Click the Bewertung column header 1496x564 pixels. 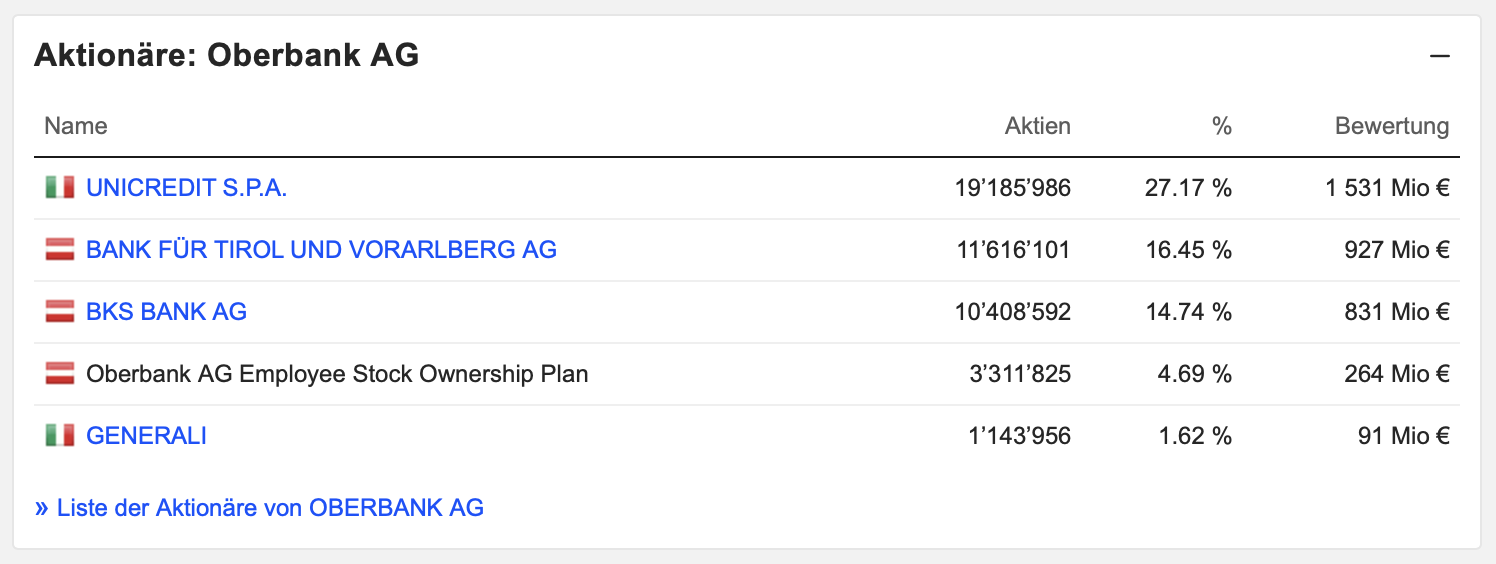(x=1391, y=126)
